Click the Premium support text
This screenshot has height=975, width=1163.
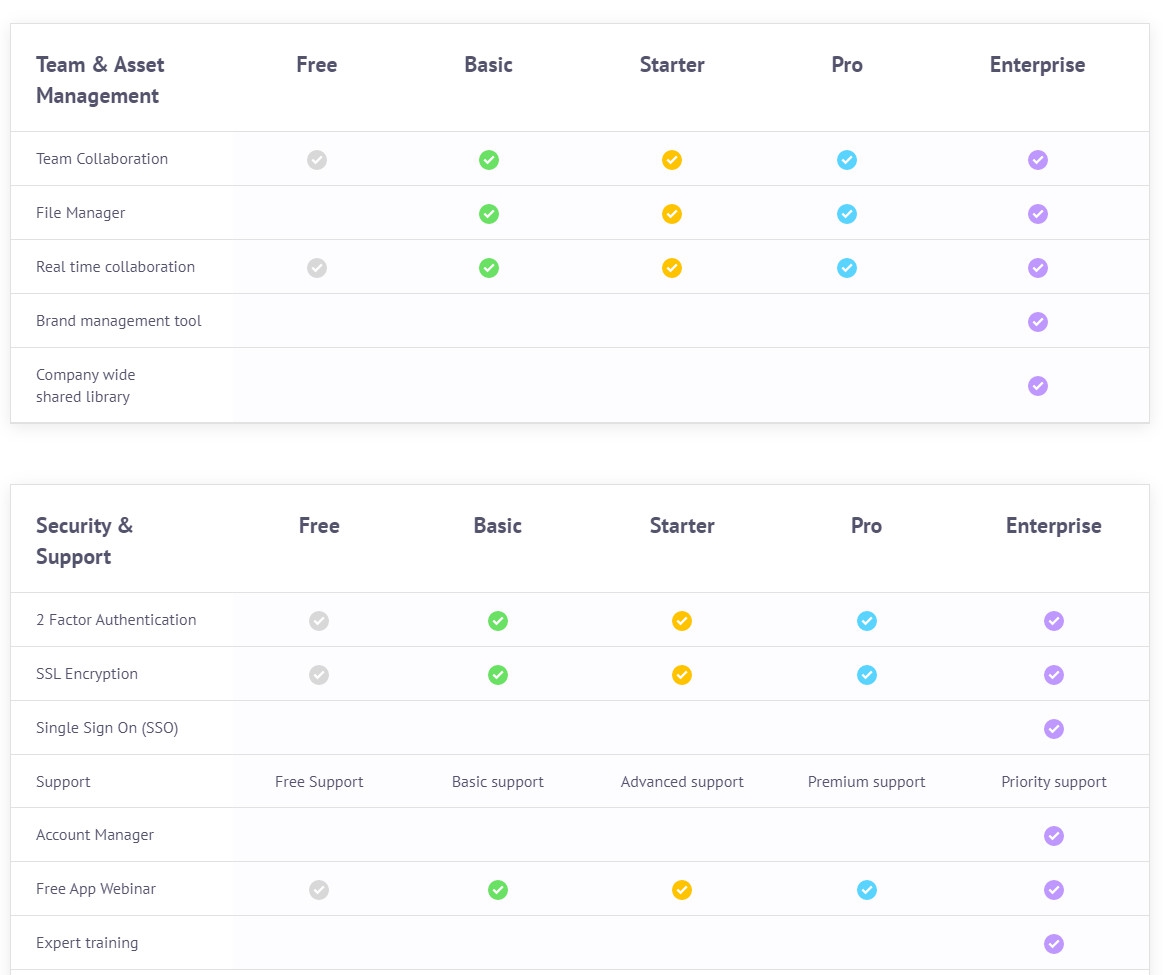tap(867, 782)
